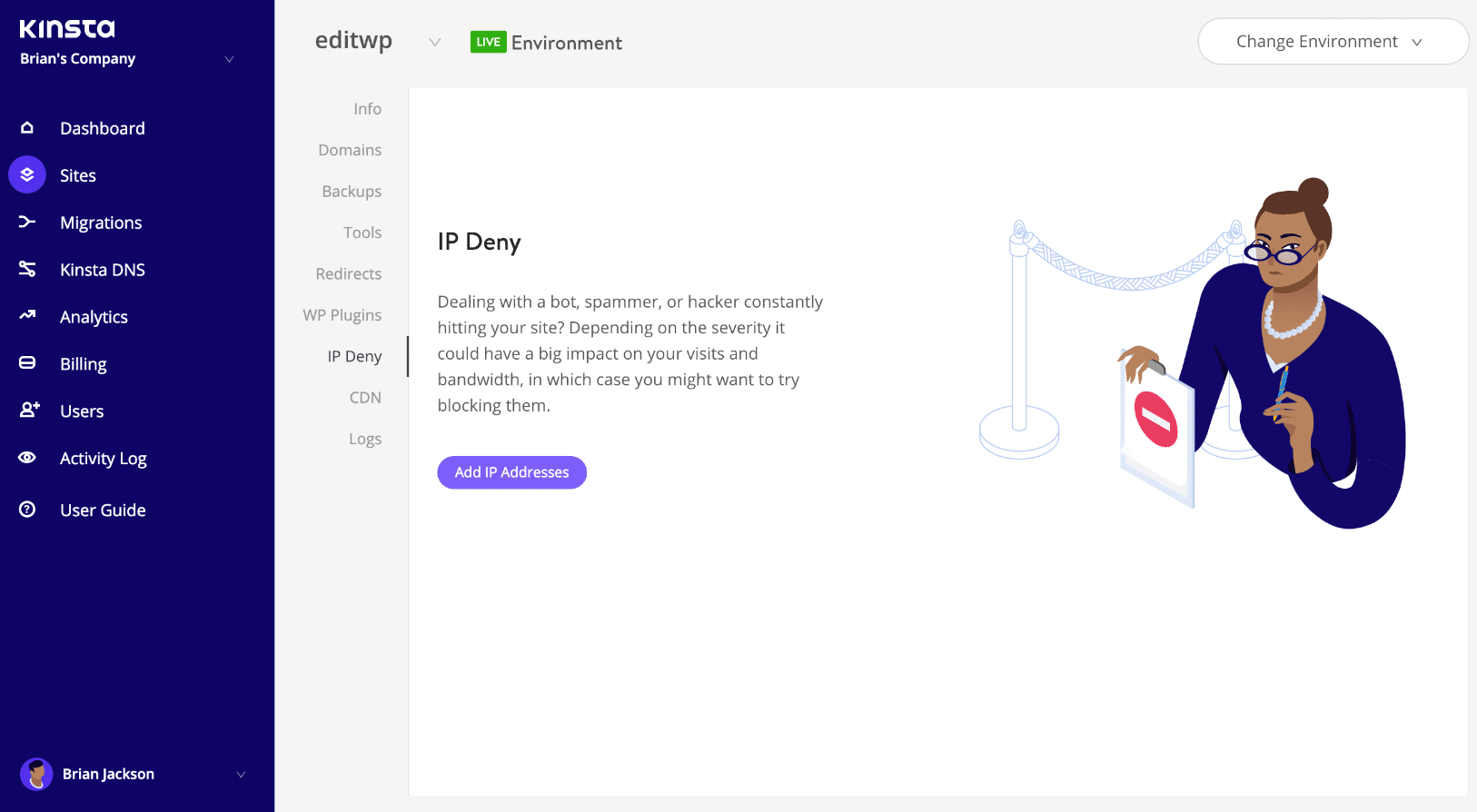Expand the Brian Jackson account menu
Viewport: 1477px width, 812px height.
(241, 775)
